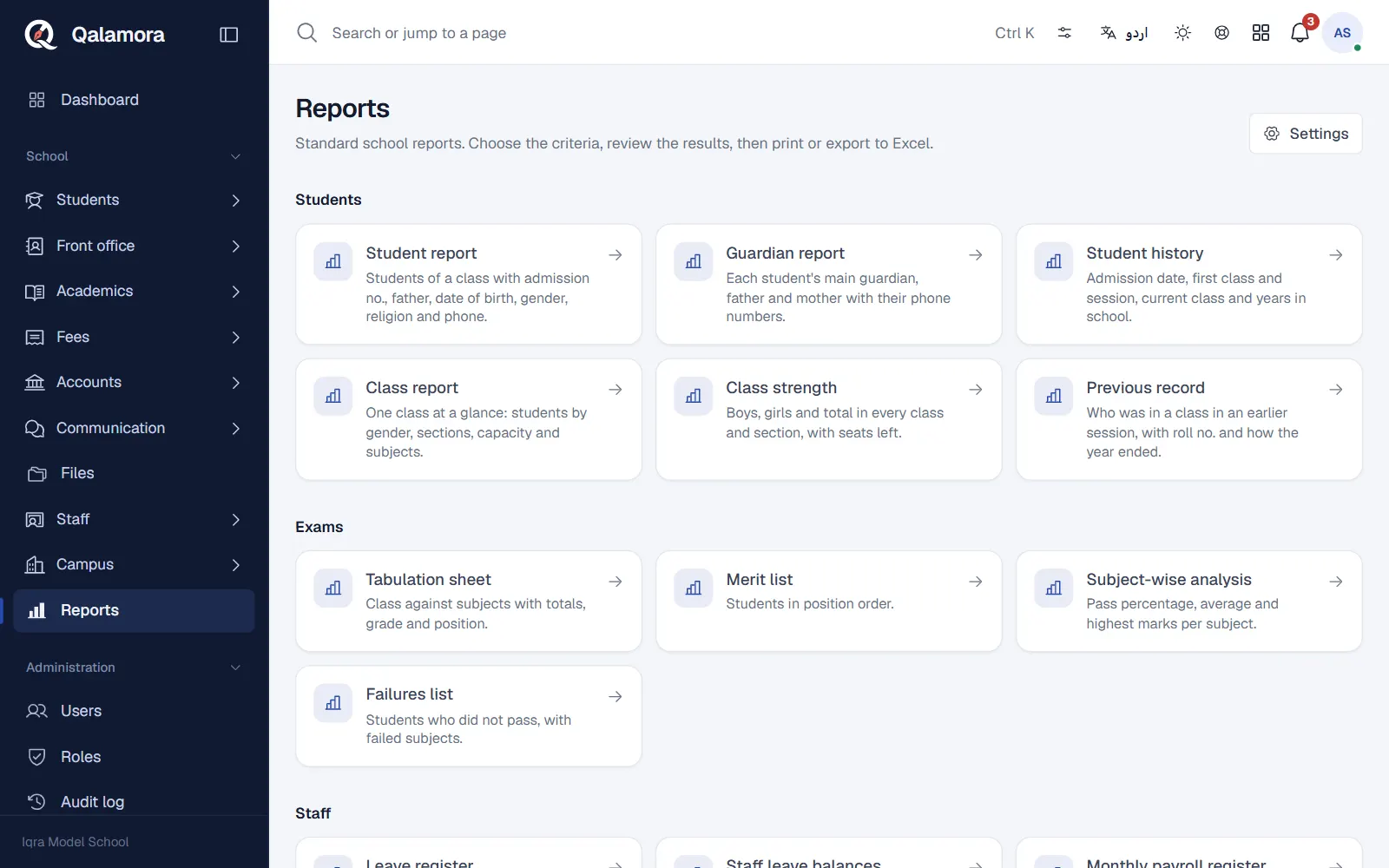Screen dimensions: 1389x868
Task: Select Reports in the sidebar
Action: tap(135, 610)
